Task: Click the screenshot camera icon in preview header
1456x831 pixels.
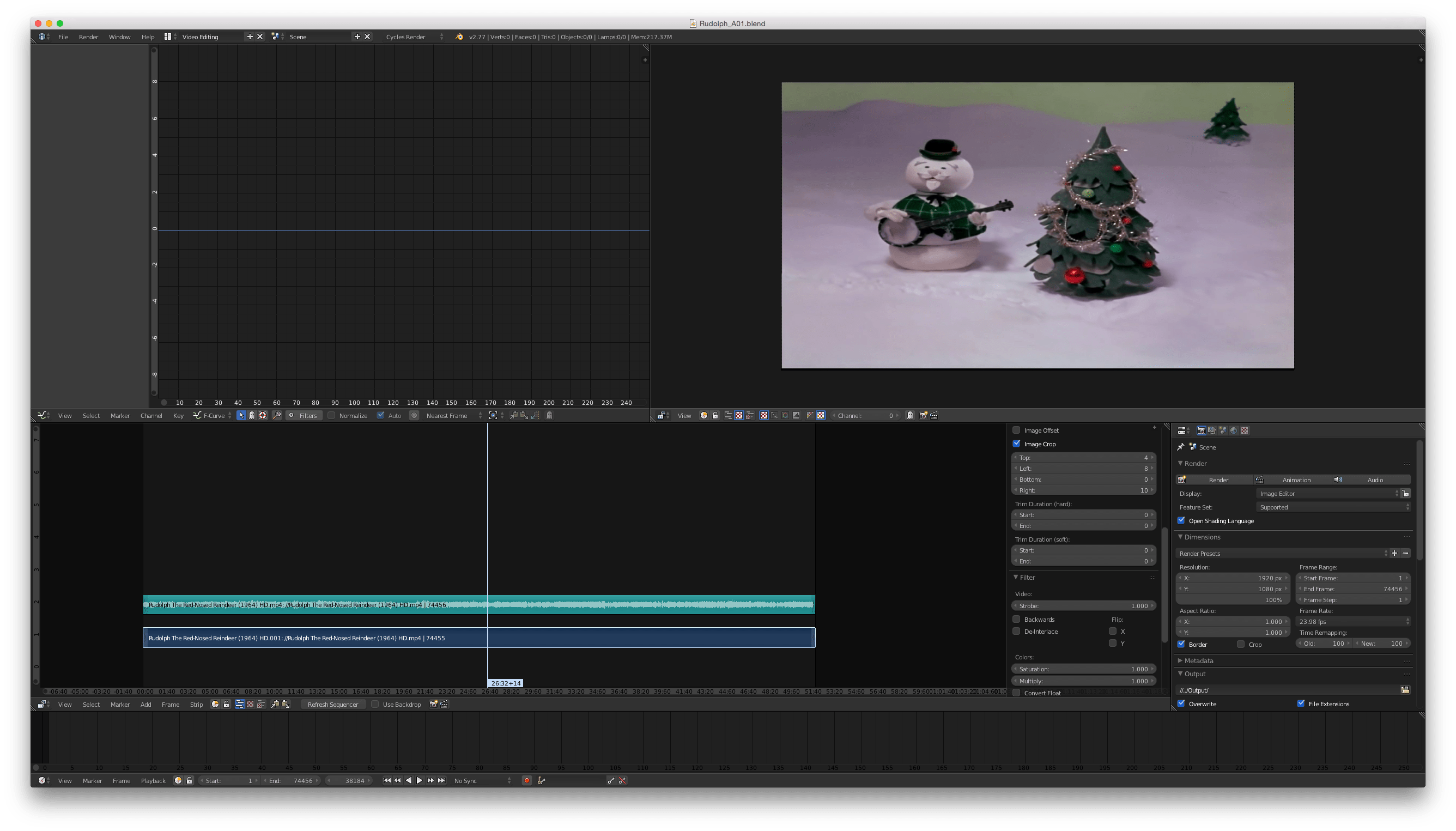Action: tap(924, 416)
